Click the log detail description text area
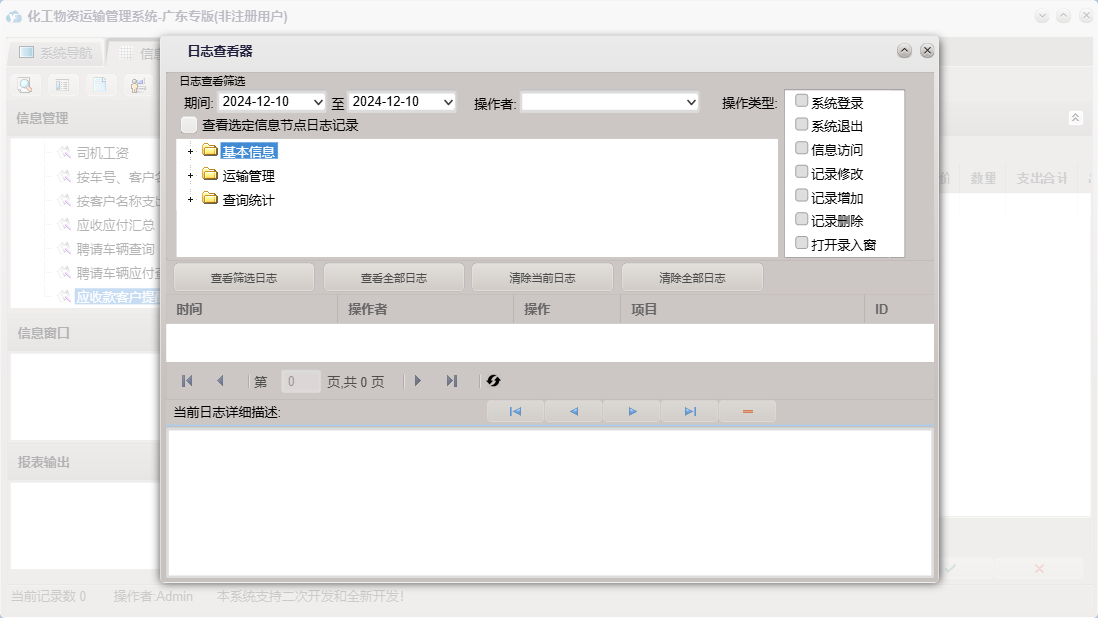The height and width of the screenshot is (618, 1098). point(550,503)
